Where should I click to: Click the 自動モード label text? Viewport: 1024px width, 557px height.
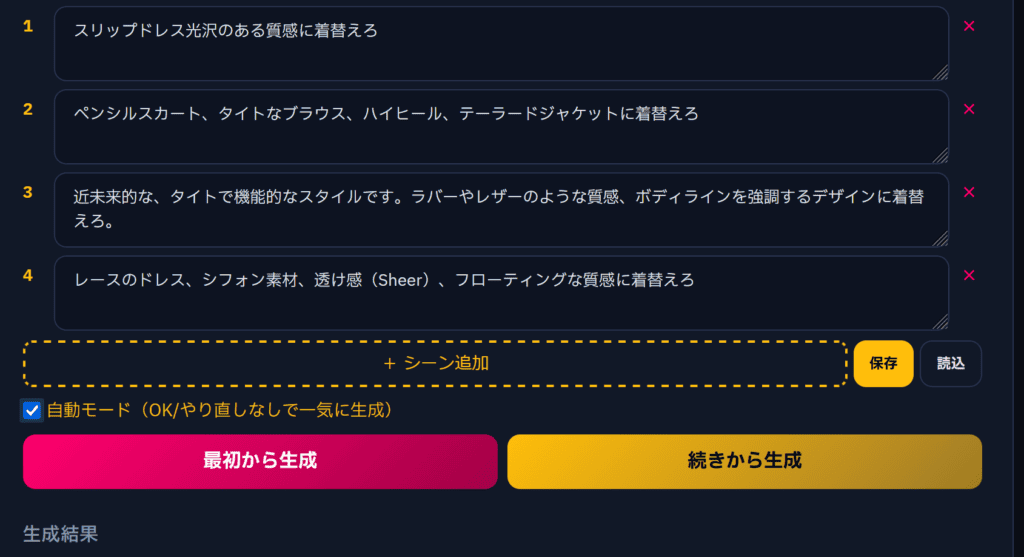click(219, 410)
